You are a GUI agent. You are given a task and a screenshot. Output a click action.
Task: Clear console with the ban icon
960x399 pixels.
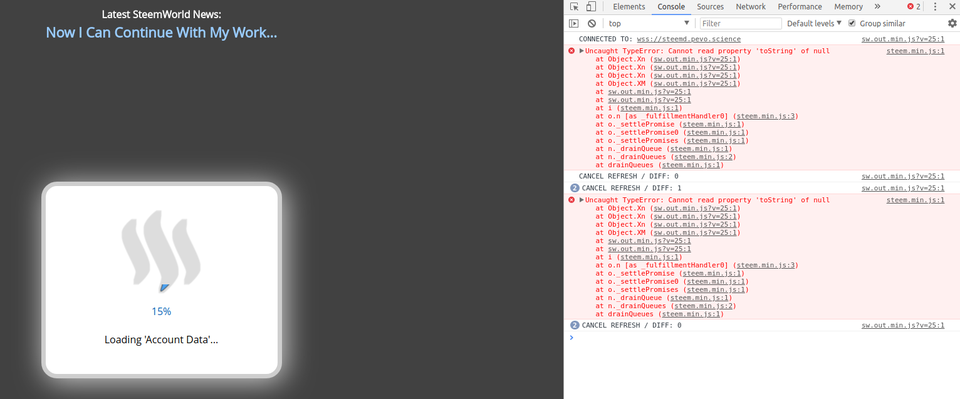[591, 23]
